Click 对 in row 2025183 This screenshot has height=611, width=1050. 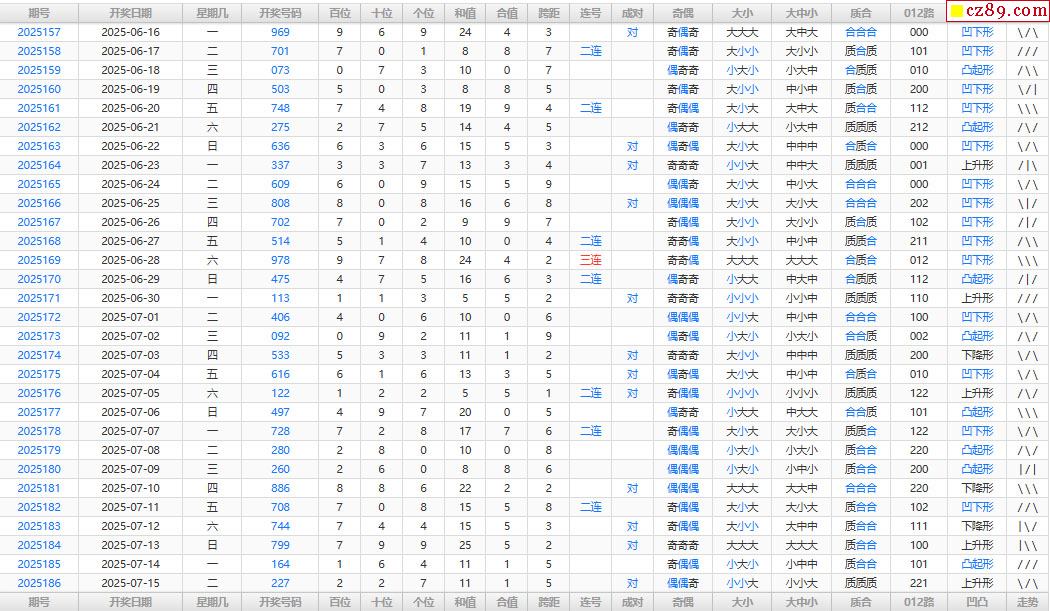632,526
